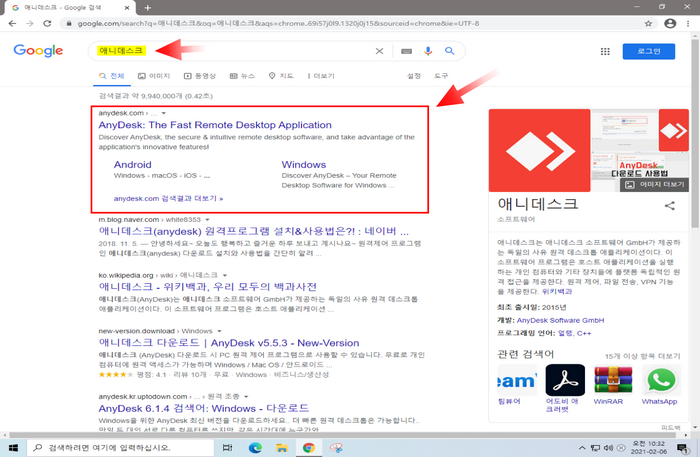Open the dropdown arrow beside new-version.download result
Screen dimensions: 700x457
pyautogui.click(x=219, y=331)
